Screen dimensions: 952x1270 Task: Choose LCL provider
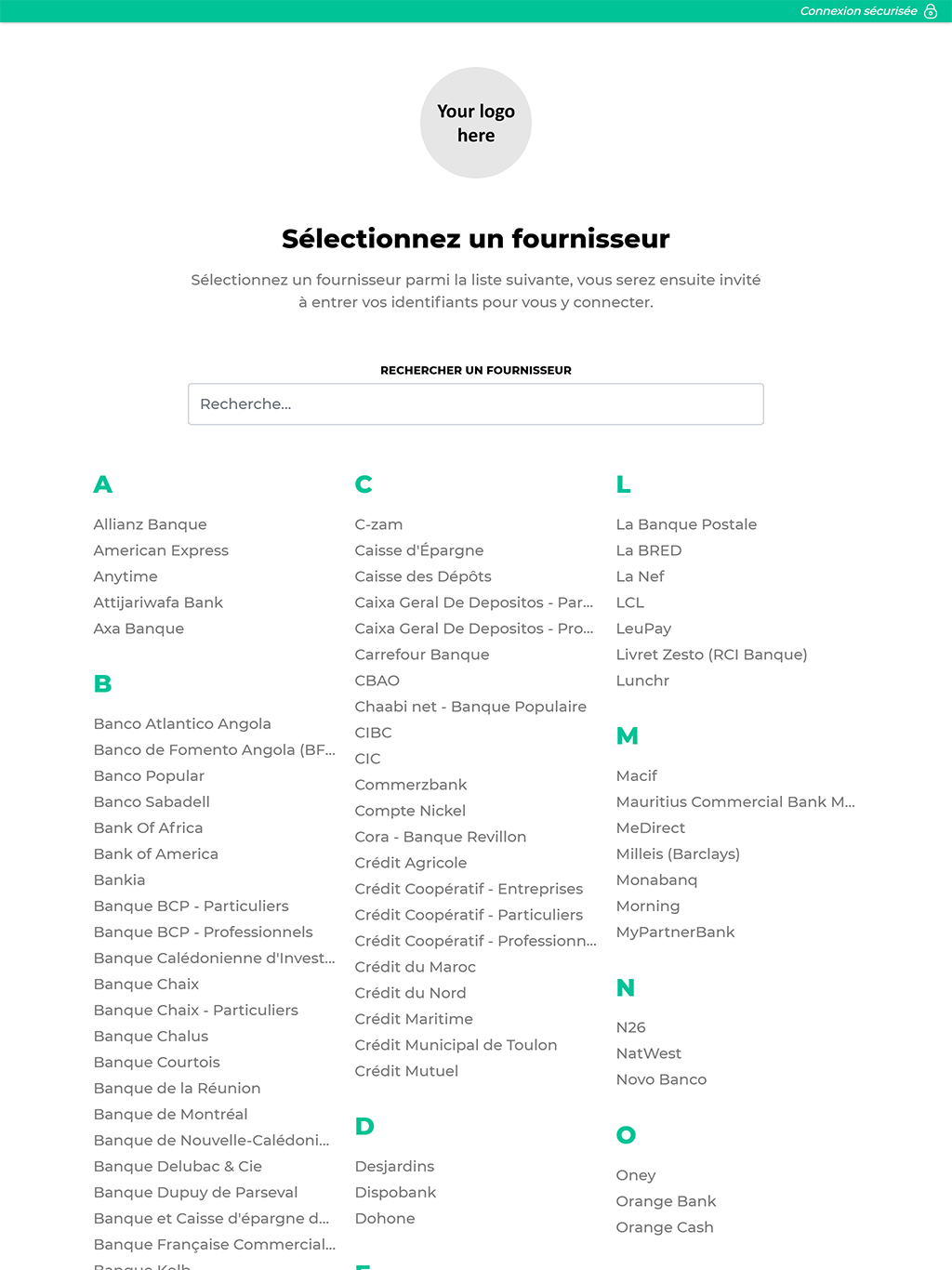[x=629, y=602]
